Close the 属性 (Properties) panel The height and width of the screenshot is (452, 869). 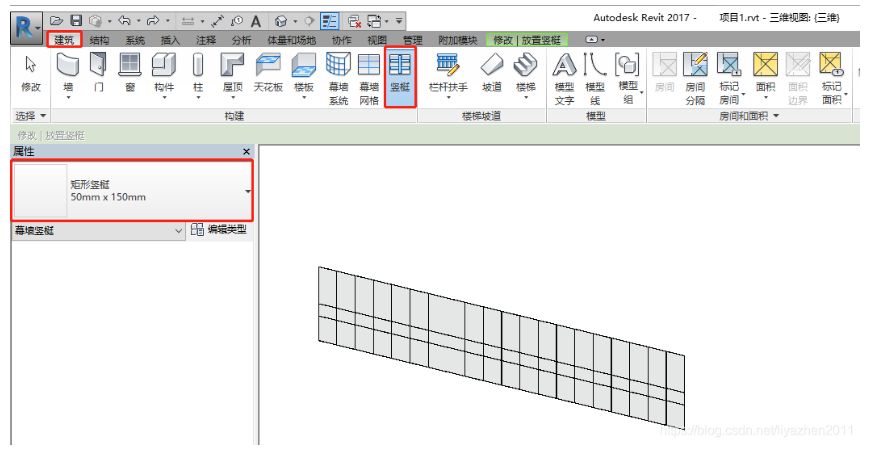(246, 151)
